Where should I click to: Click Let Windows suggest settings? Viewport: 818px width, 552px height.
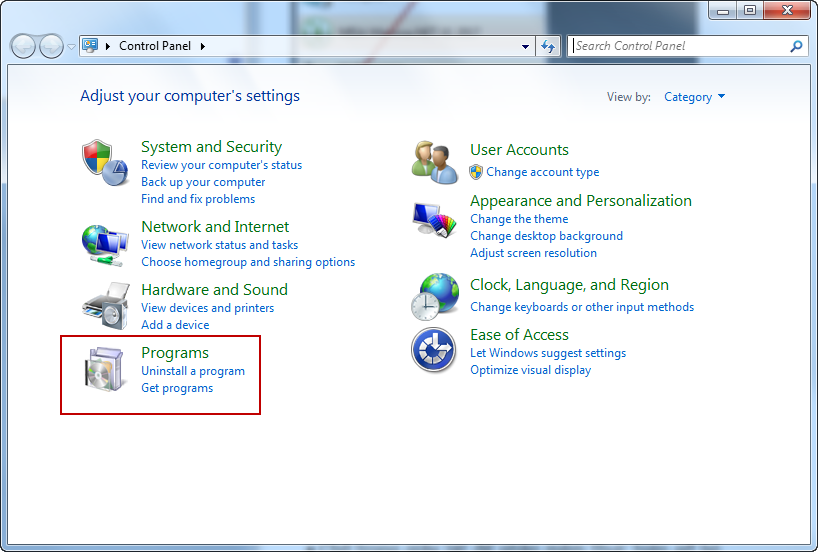click(548, 353)
